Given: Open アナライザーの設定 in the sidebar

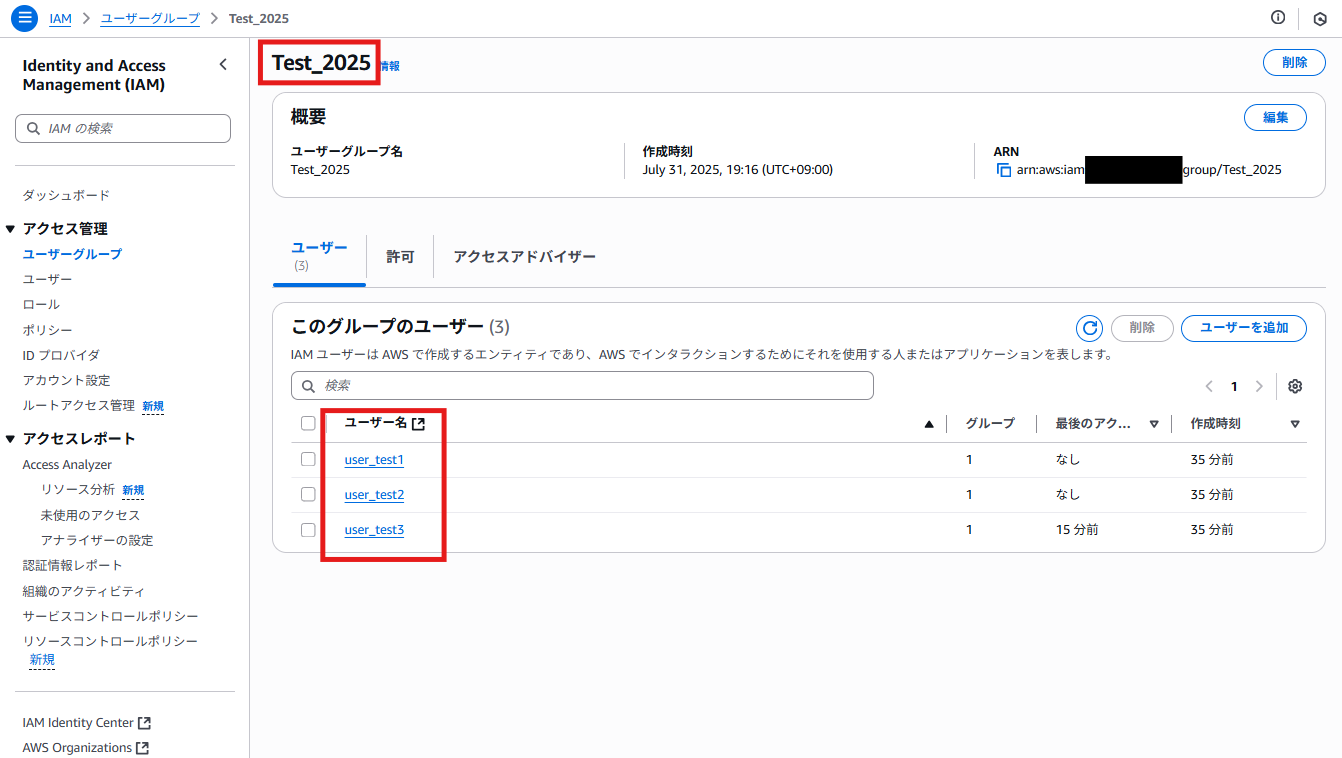Looking at the screenshot, I should pos(97,540).
